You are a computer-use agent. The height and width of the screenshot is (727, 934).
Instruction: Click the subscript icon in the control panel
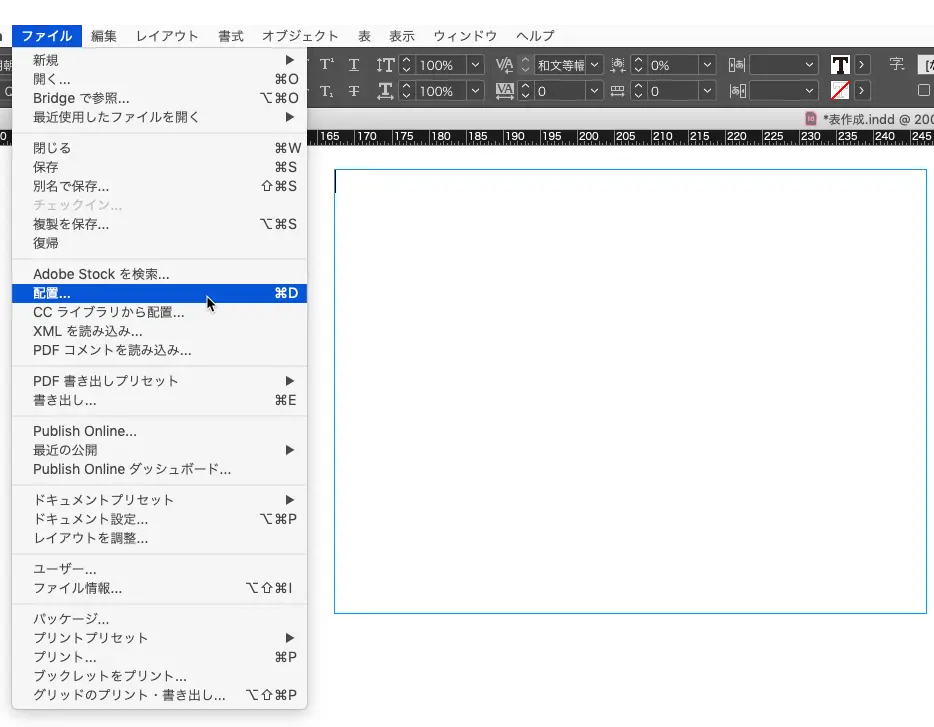[326, 90]
